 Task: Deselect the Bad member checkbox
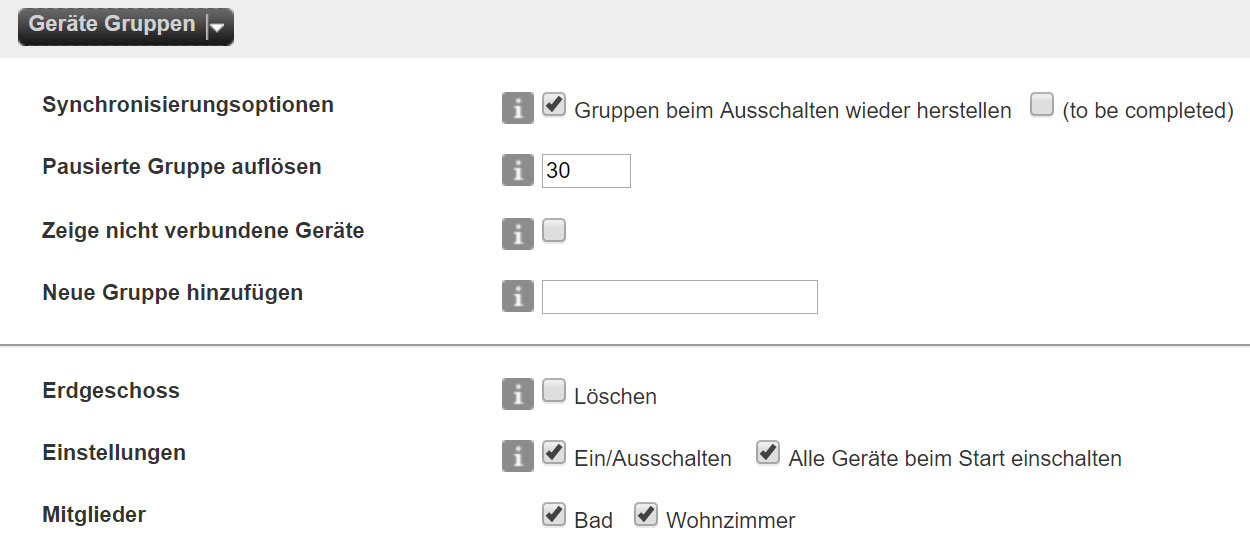[554, 515]
